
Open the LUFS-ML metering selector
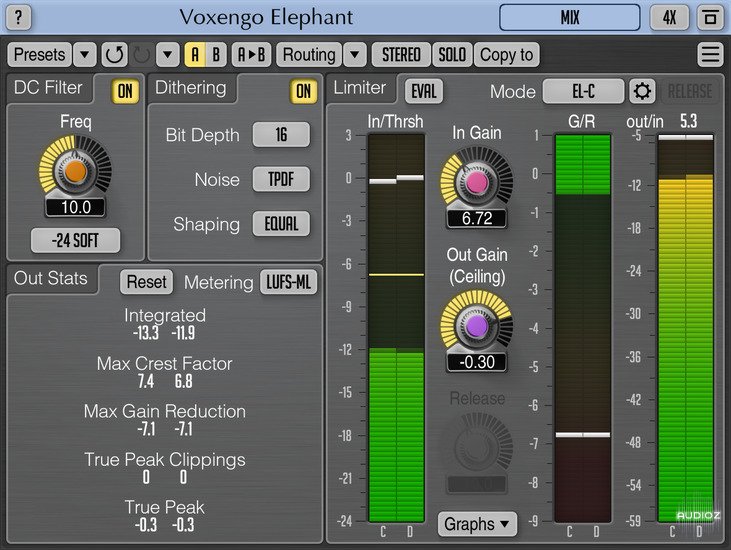click(x=289, y=282)
